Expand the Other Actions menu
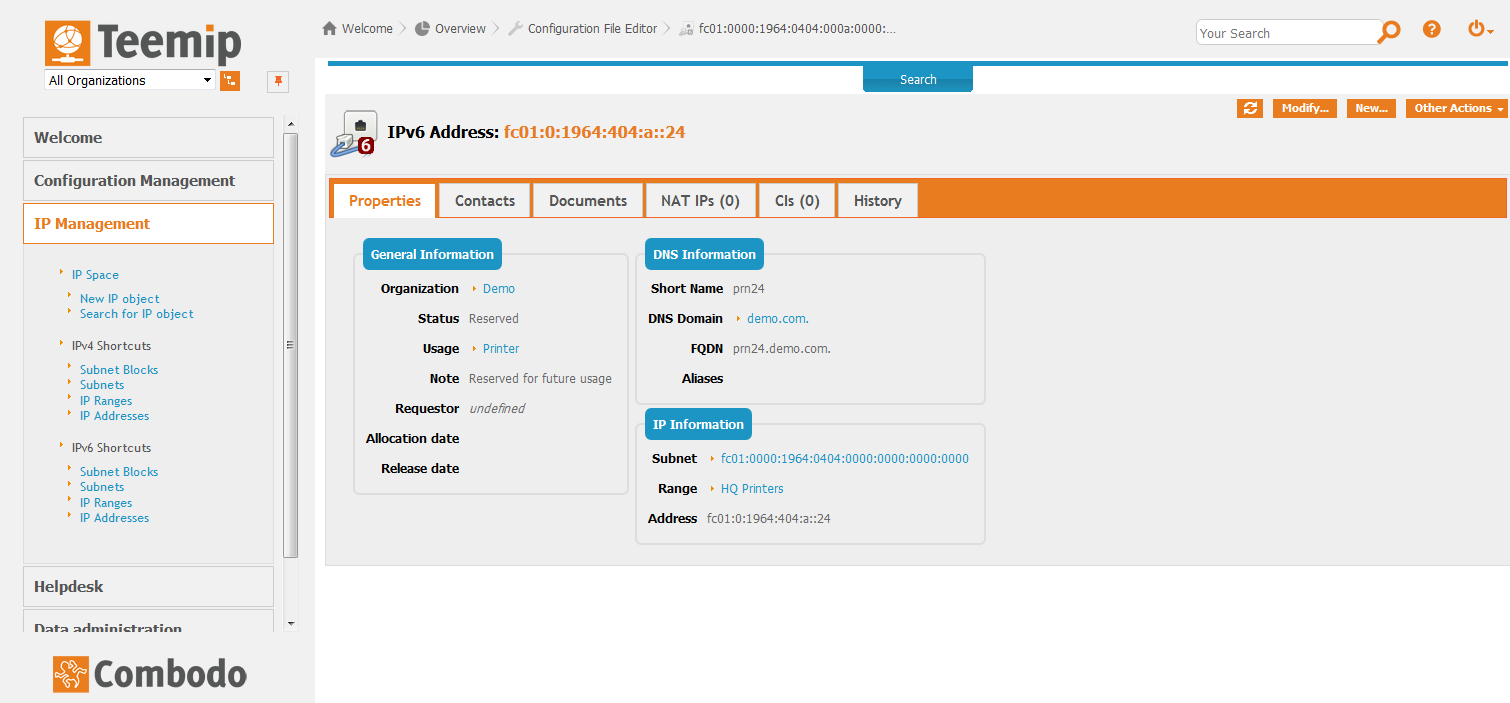This screenshot has width=1510, height=703. click(x=1455, y=108)
